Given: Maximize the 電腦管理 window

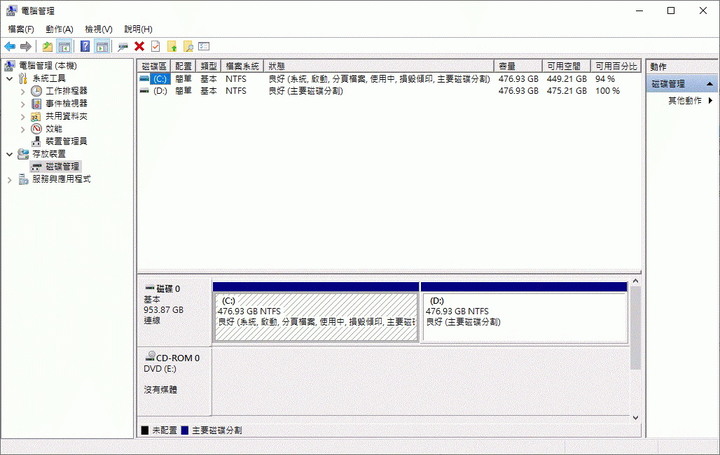Looking at the screenshot, I should pos(671,11).
